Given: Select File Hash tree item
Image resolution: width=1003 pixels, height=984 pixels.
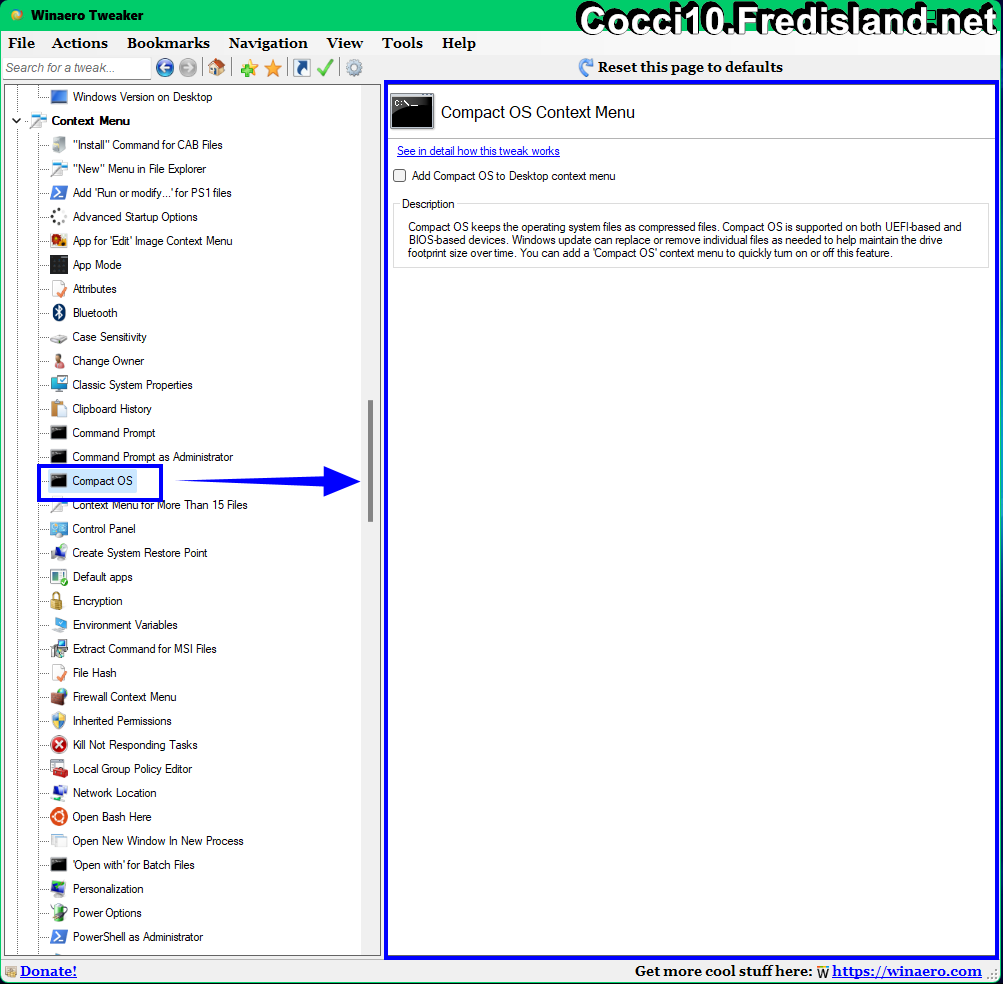Looking at the screenshot, I should pyautogui.click(x=95, y=673).
